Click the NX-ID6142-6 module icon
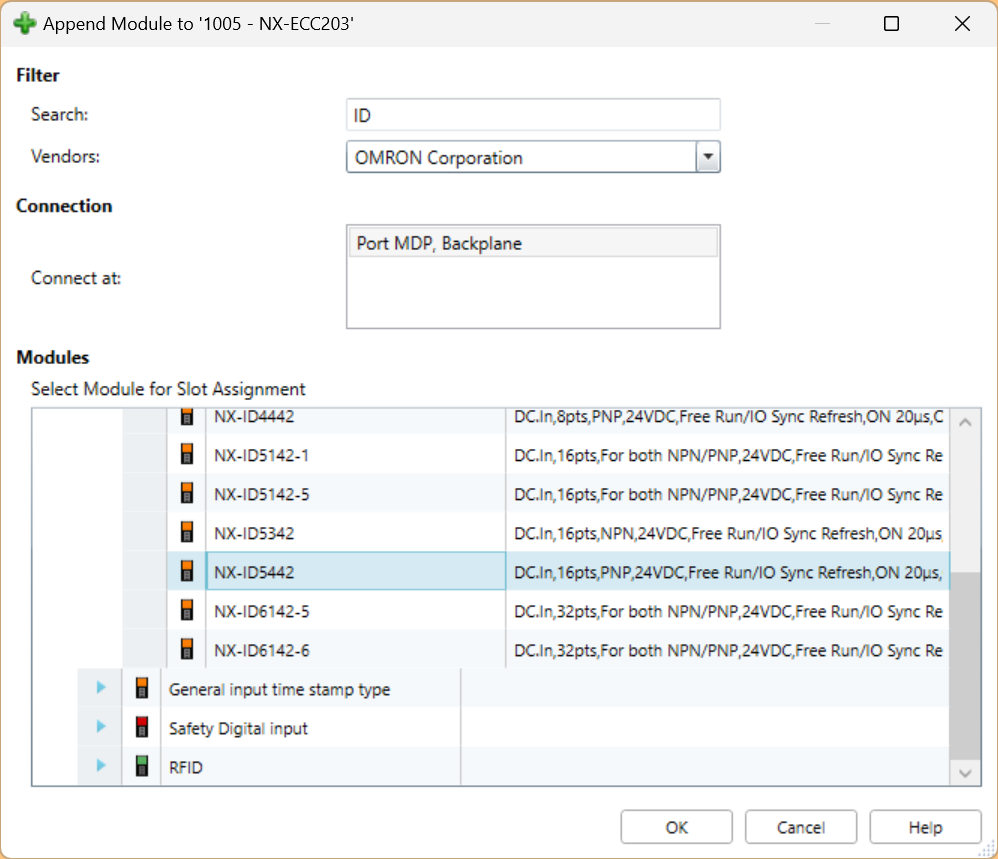Screen dimensions: 998x859 coord(186,648)
